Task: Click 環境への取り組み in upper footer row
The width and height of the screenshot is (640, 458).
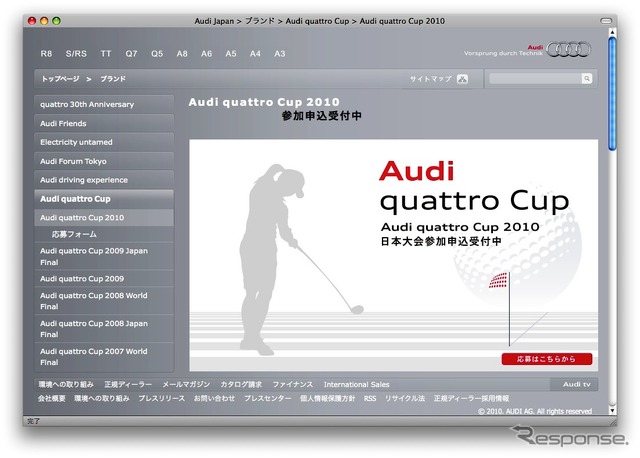Action: 66,385
